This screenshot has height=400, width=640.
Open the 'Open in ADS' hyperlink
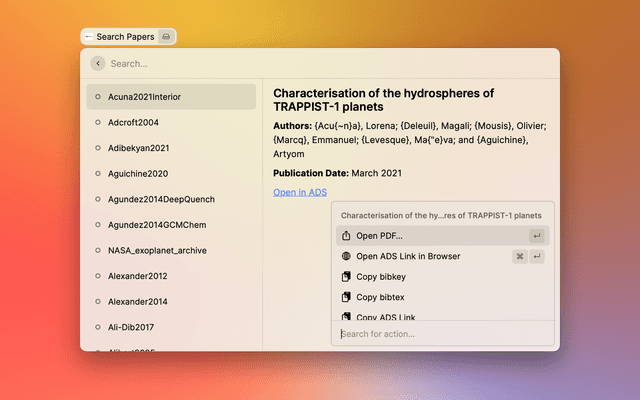click(x=300, y=192)
